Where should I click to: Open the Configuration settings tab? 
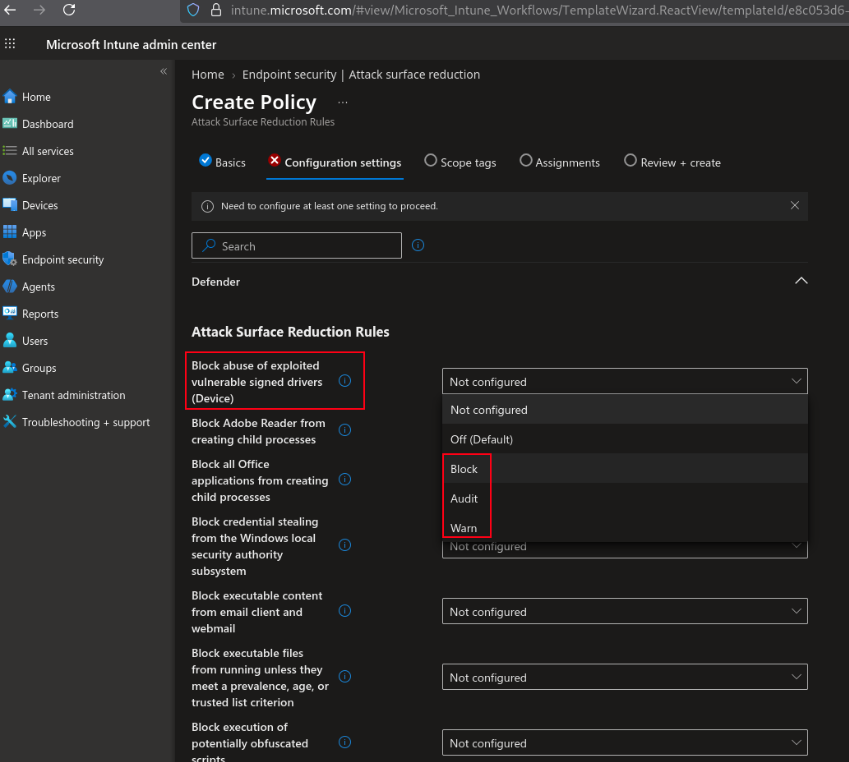(335, 162)
